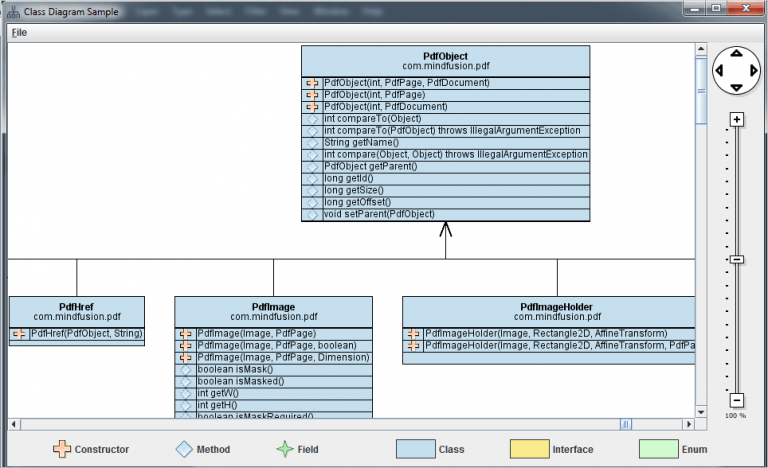Viewport: 768px width, 468px height.
Task: Click the vertical scrollbar thumb
Action: [x=701, y=91]
